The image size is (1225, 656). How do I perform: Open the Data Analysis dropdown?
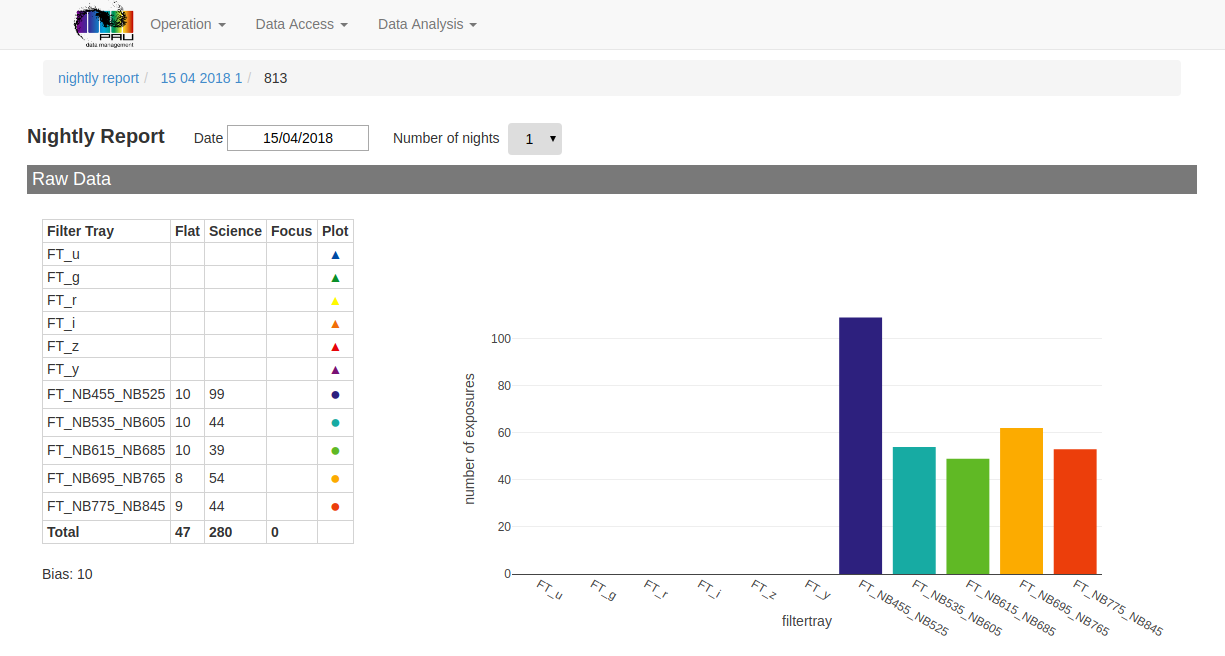click(x=427, y=24)
